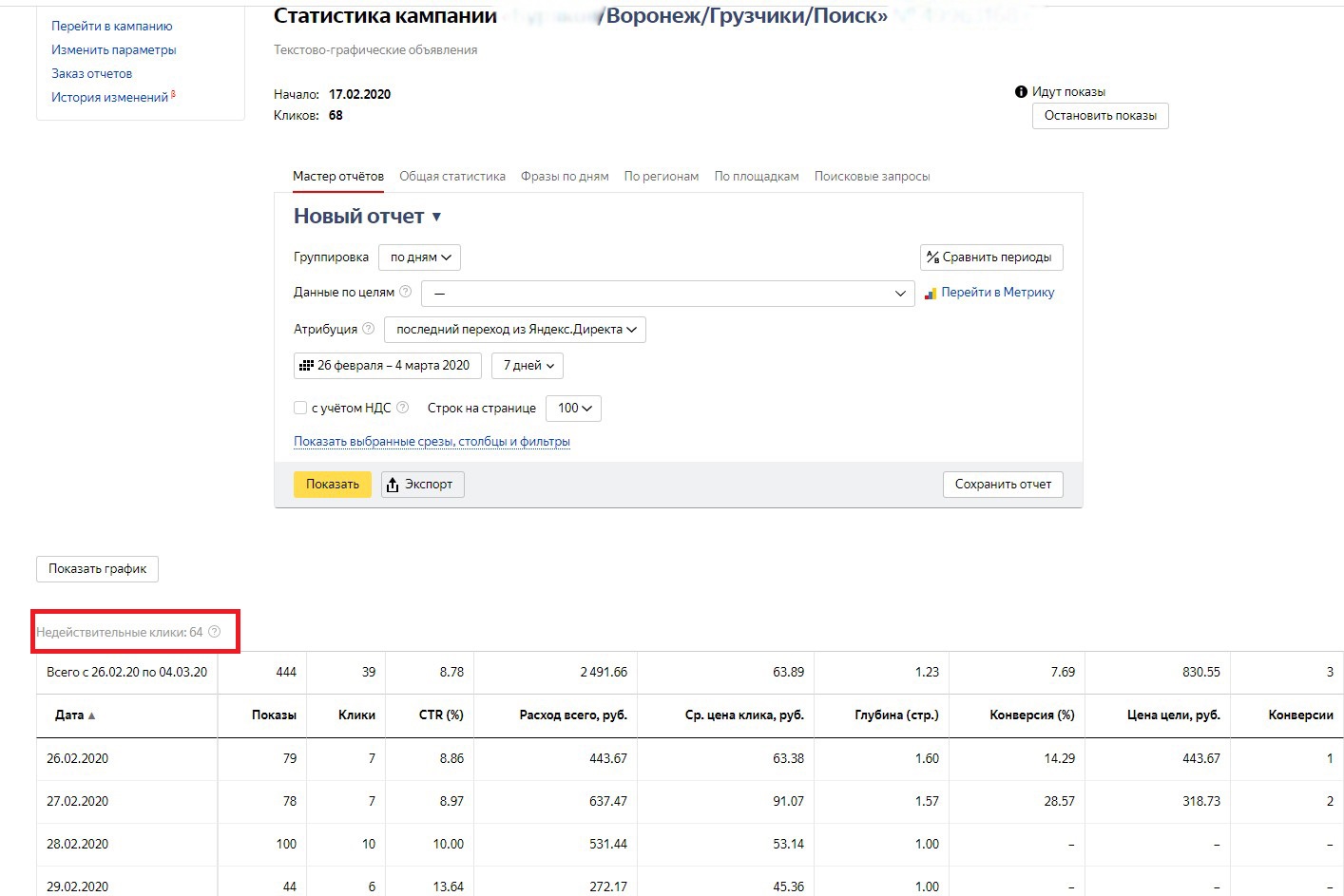Open the Поисковые запросы tab
This screenshot has width=1344, height=896.
pos(872,177)
